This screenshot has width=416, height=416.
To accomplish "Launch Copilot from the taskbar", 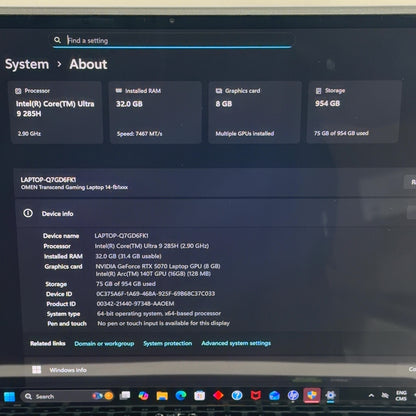I will click(143, 396).
